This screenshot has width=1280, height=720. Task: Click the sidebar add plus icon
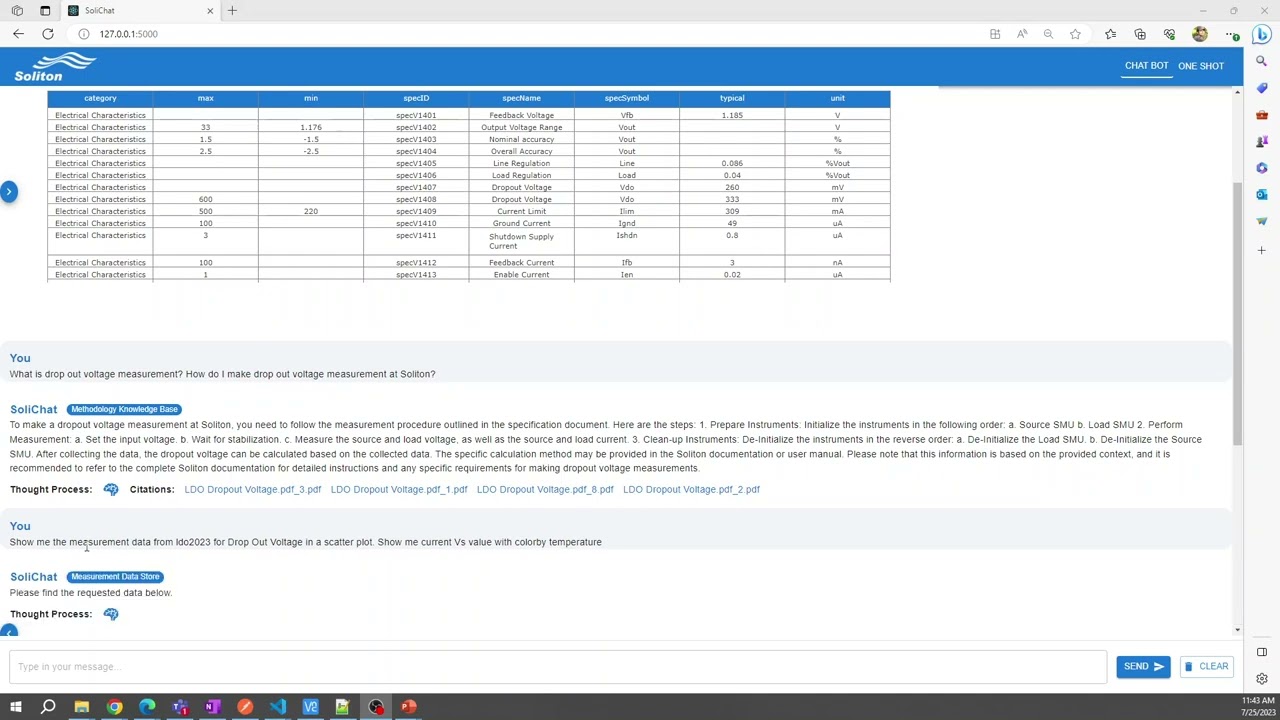tap(1262, 250)
